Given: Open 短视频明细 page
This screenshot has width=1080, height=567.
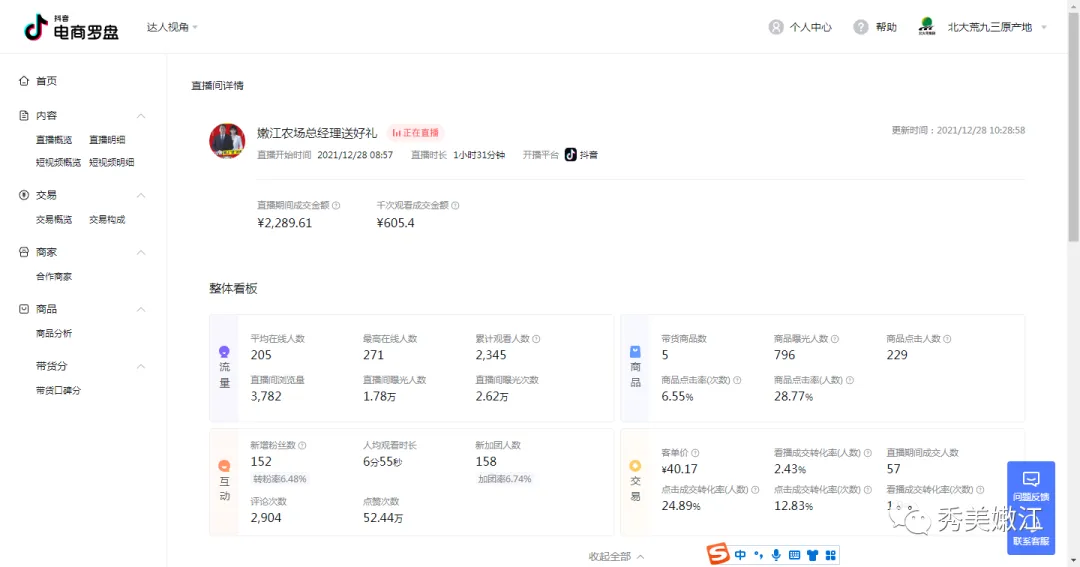Looking at the screenshot, I should pyautogui.click(x=112, y=162).
